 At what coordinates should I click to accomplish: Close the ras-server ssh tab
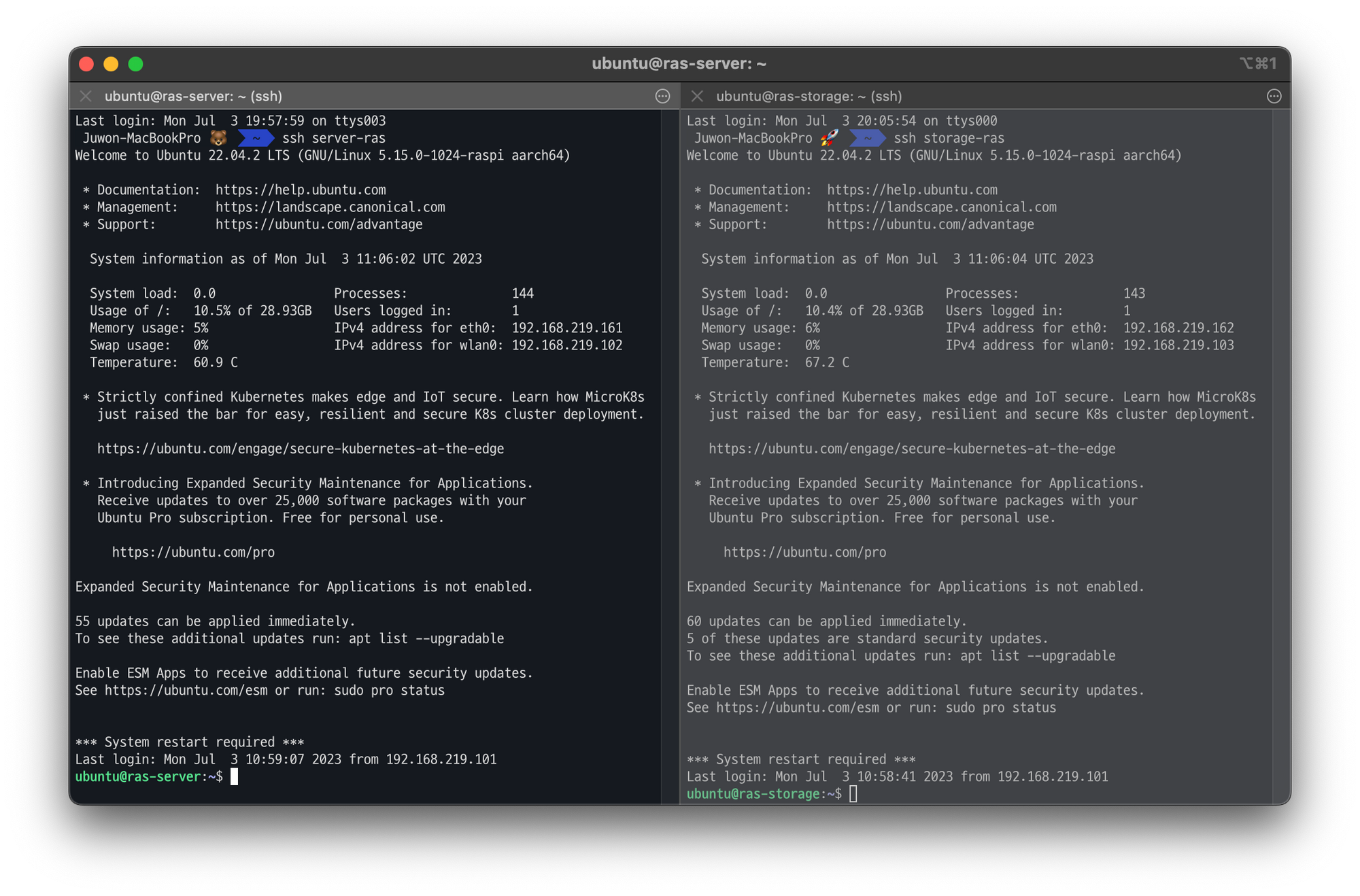point(86,97)
